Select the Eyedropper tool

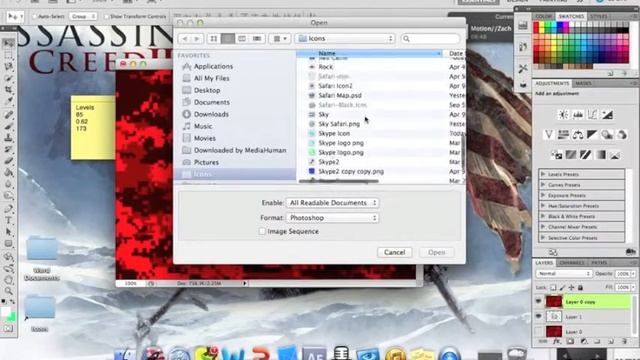[8, 101]
